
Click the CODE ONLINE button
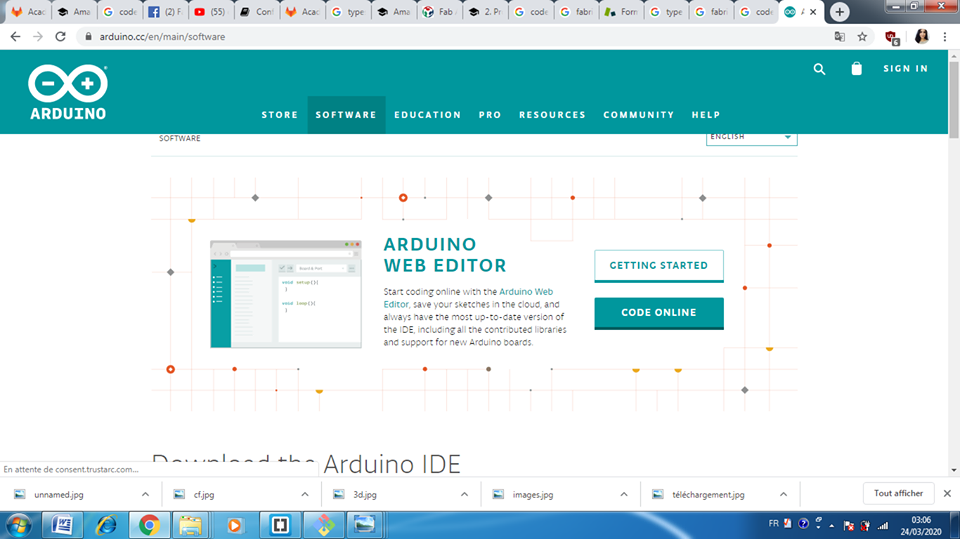[659, 313]
